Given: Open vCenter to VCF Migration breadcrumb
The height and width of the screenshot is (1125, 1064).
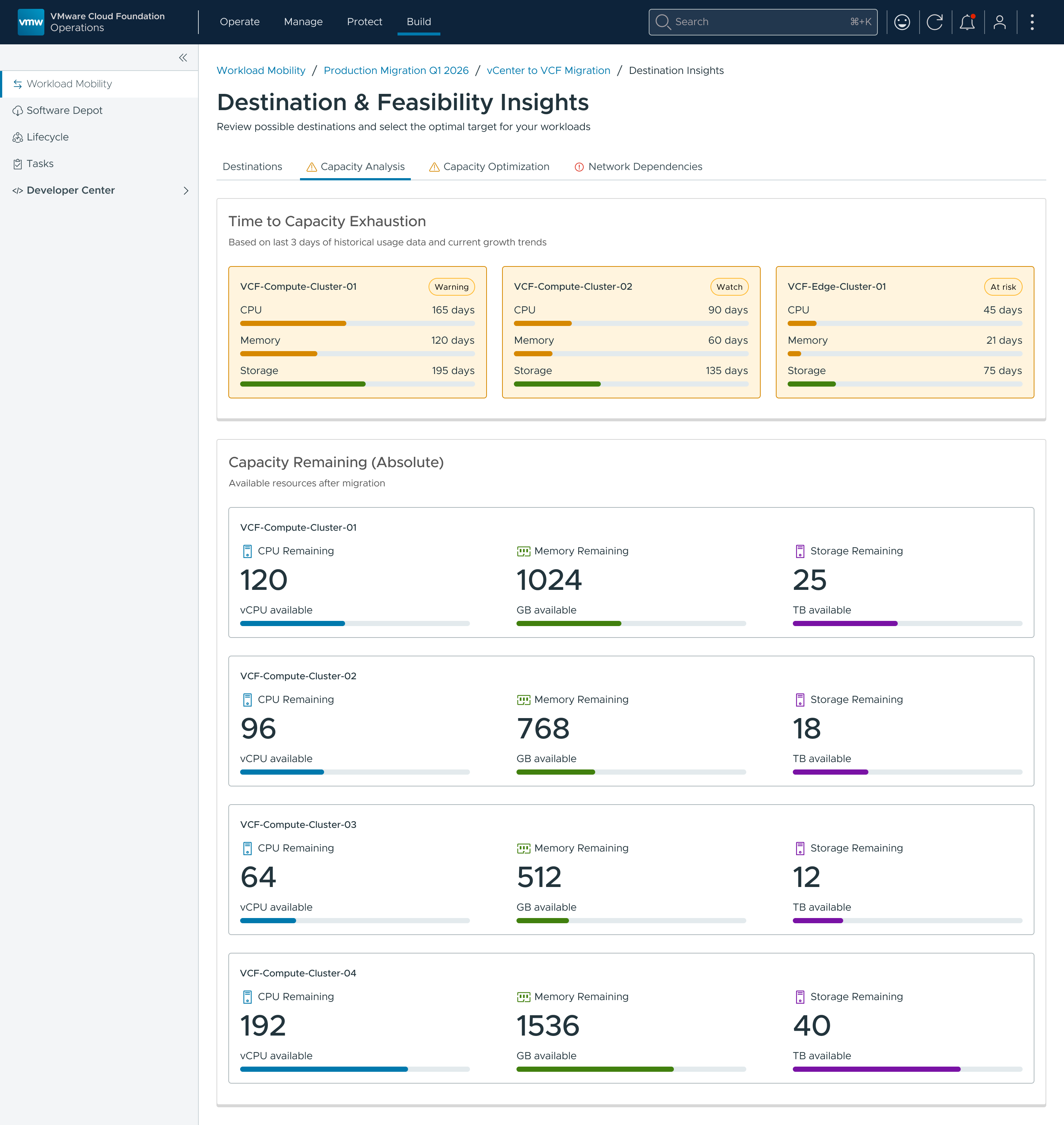Looking at the screenshot, I should [549, 71].
